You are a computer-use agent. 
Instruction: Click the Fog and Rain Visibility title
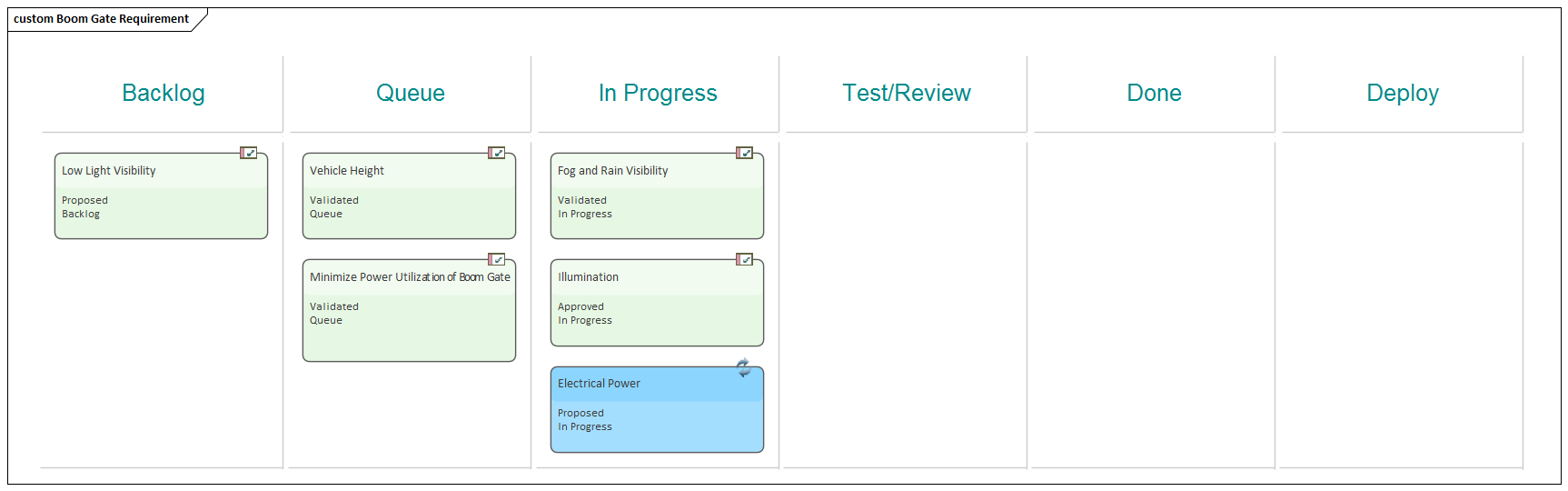coord(612,171)
